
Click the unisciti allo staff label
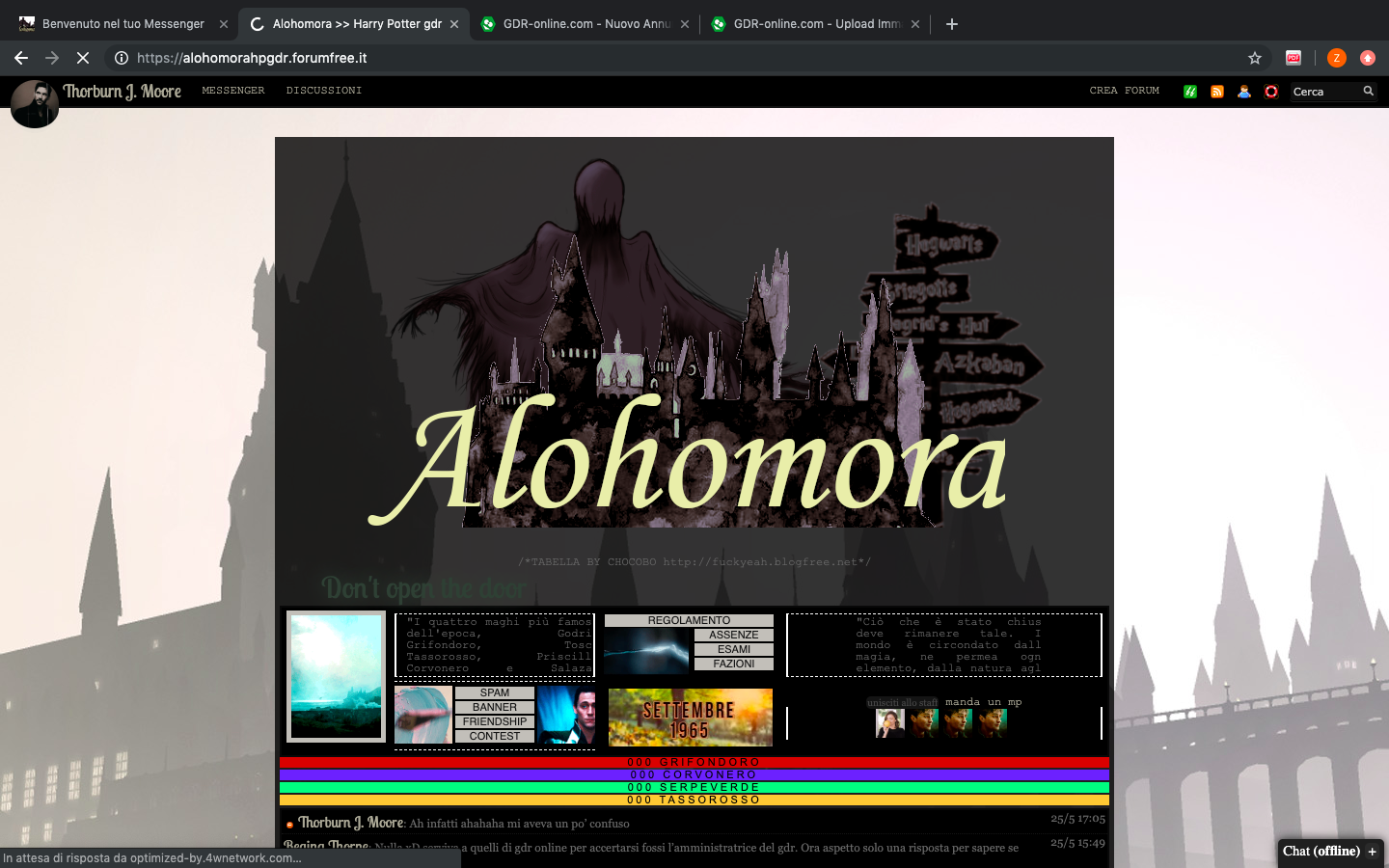902,703
